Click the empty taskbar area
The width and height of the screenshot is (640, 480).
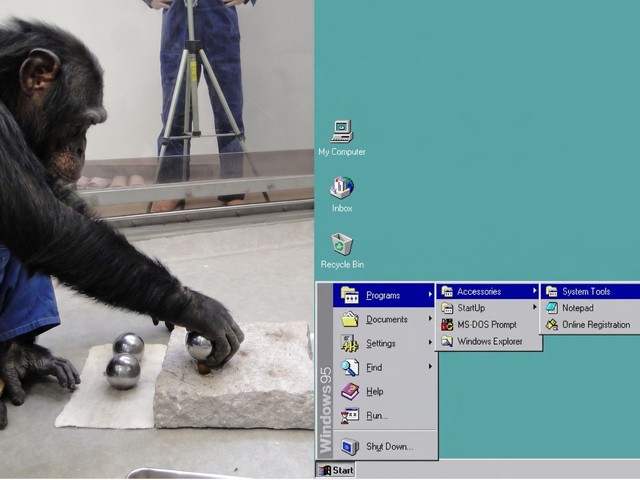(498, 470)
